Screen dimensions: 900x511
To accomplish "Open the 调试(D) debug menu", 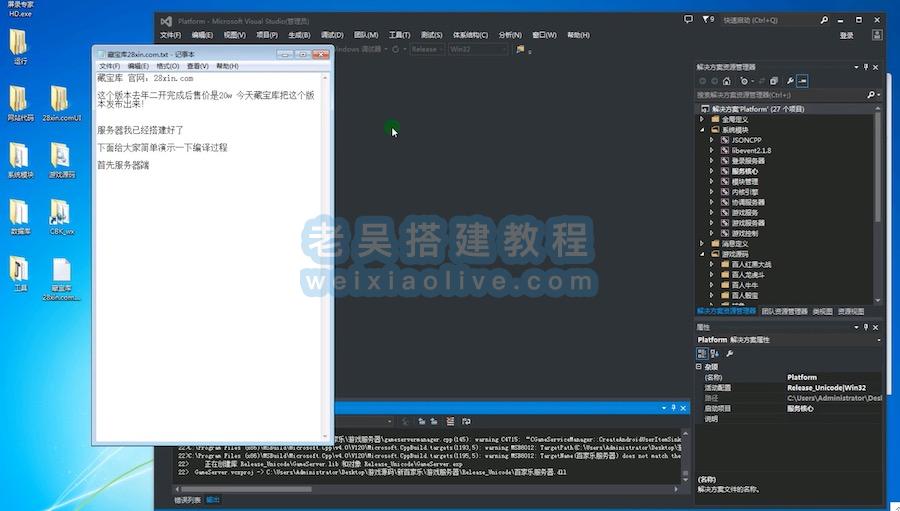I will click(x=332, y=35).
